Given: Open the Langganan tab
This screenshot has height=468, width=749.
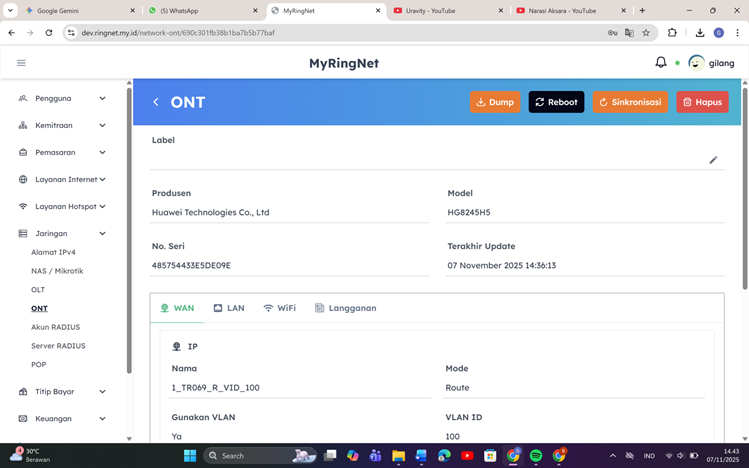Looking at the screenshot, I should (x=345, y=308).
